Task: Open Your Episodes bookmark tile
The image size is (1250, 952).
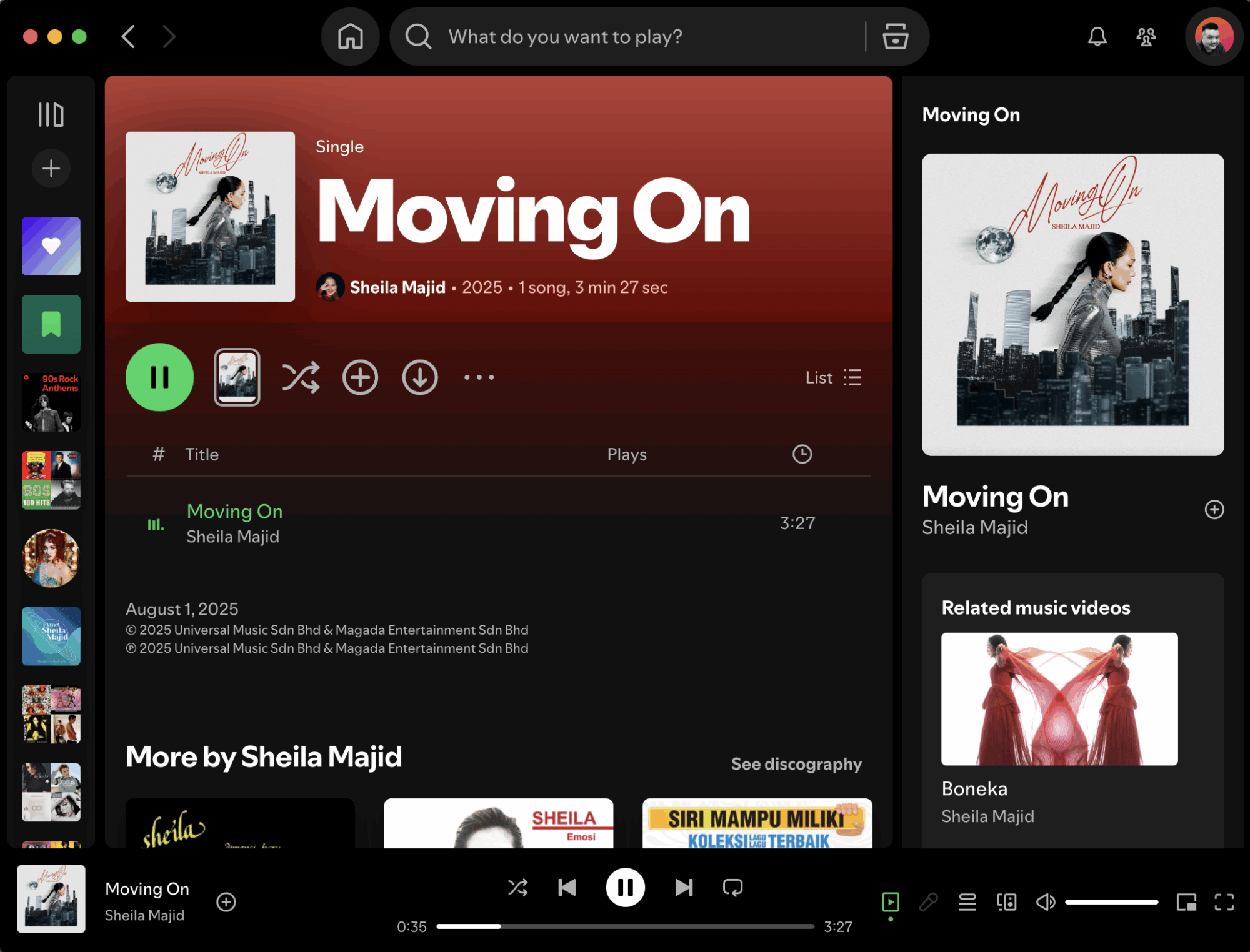Action: (51, 324)
